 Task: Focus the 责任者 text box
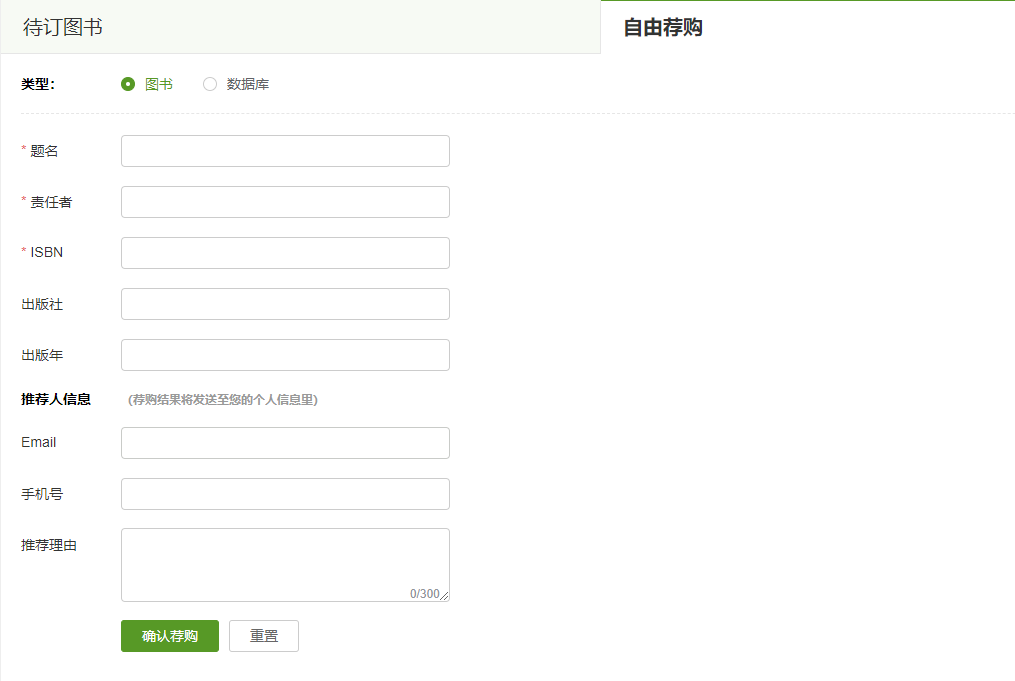(285, 202)
